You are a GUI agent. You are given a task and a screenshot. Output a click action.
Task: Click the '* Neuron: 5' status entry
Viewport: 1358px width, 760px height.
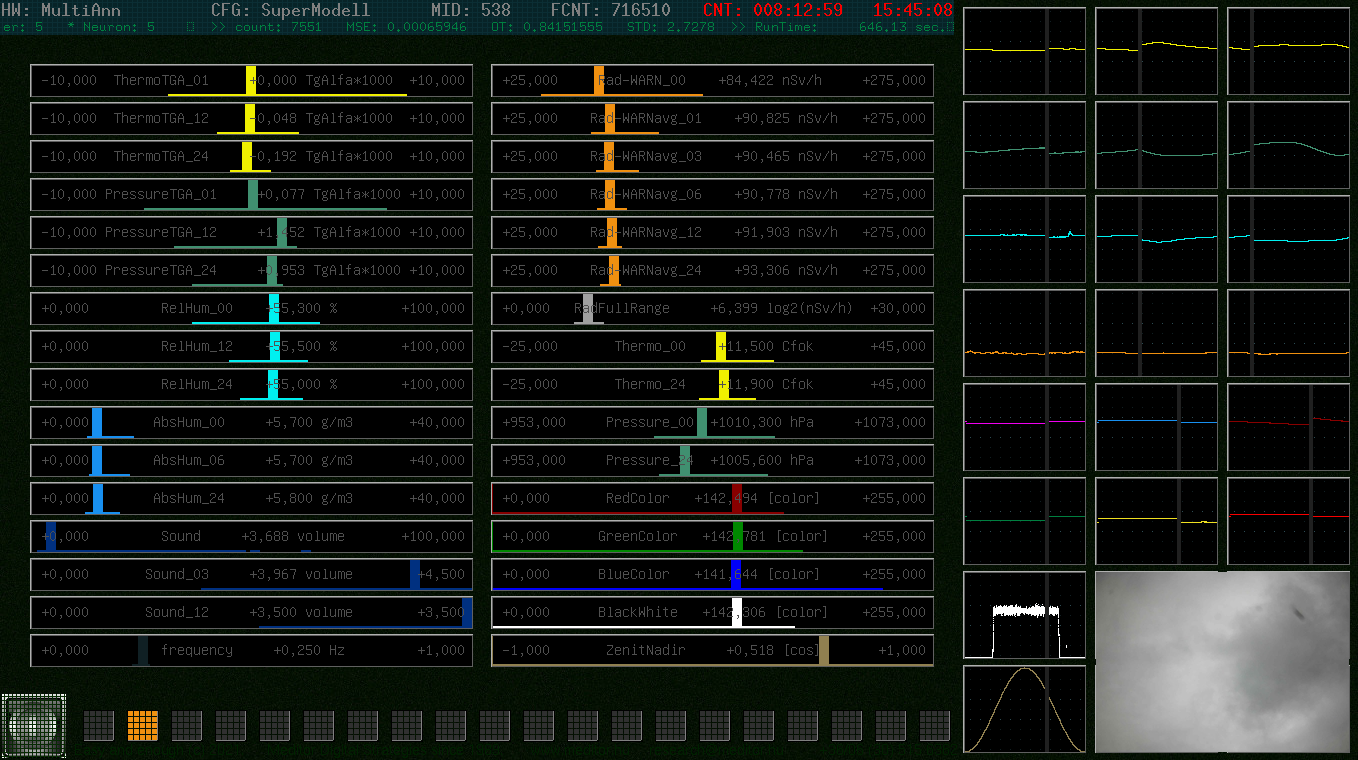pyautogui.click(x=111, y=27)
